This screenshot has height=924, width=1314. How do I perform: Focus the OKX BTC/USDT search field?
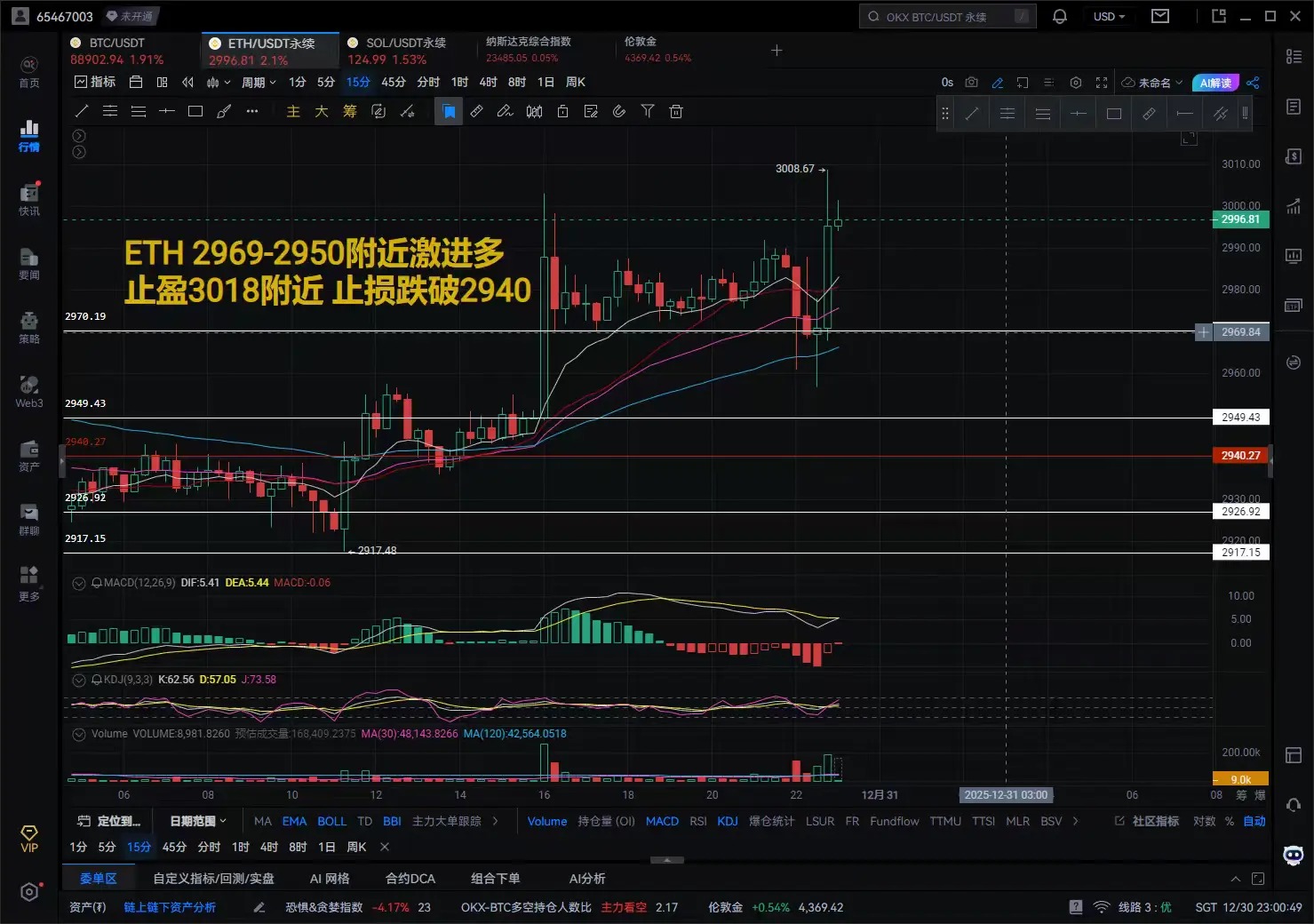947,16
